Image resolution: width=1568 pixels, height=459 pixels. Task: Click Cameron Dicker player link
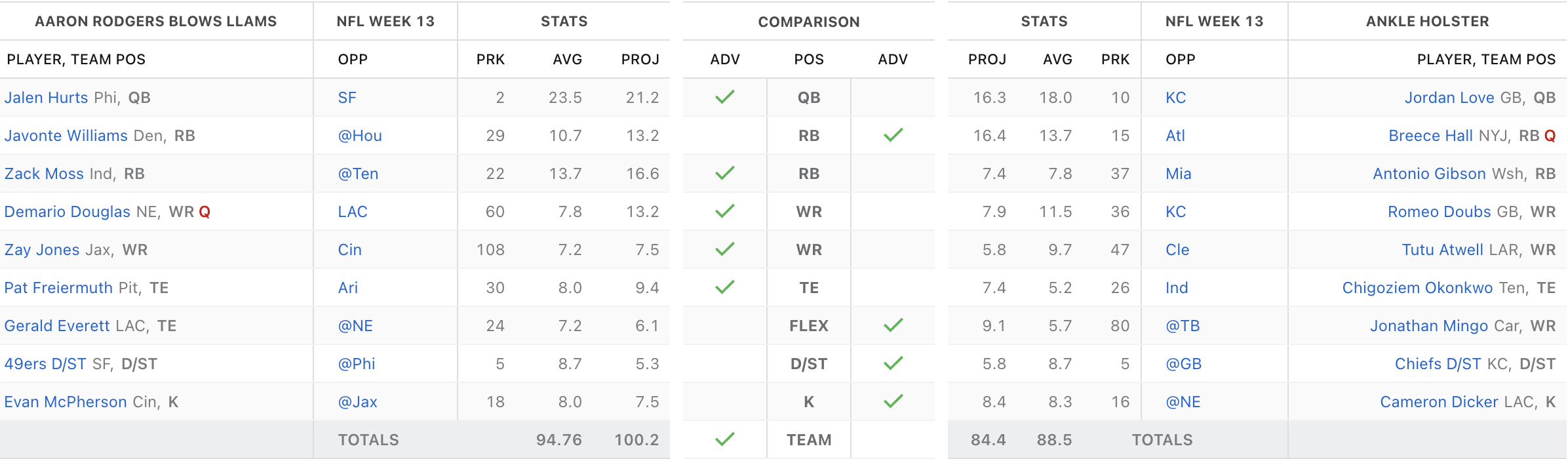tap(1439, 402)
